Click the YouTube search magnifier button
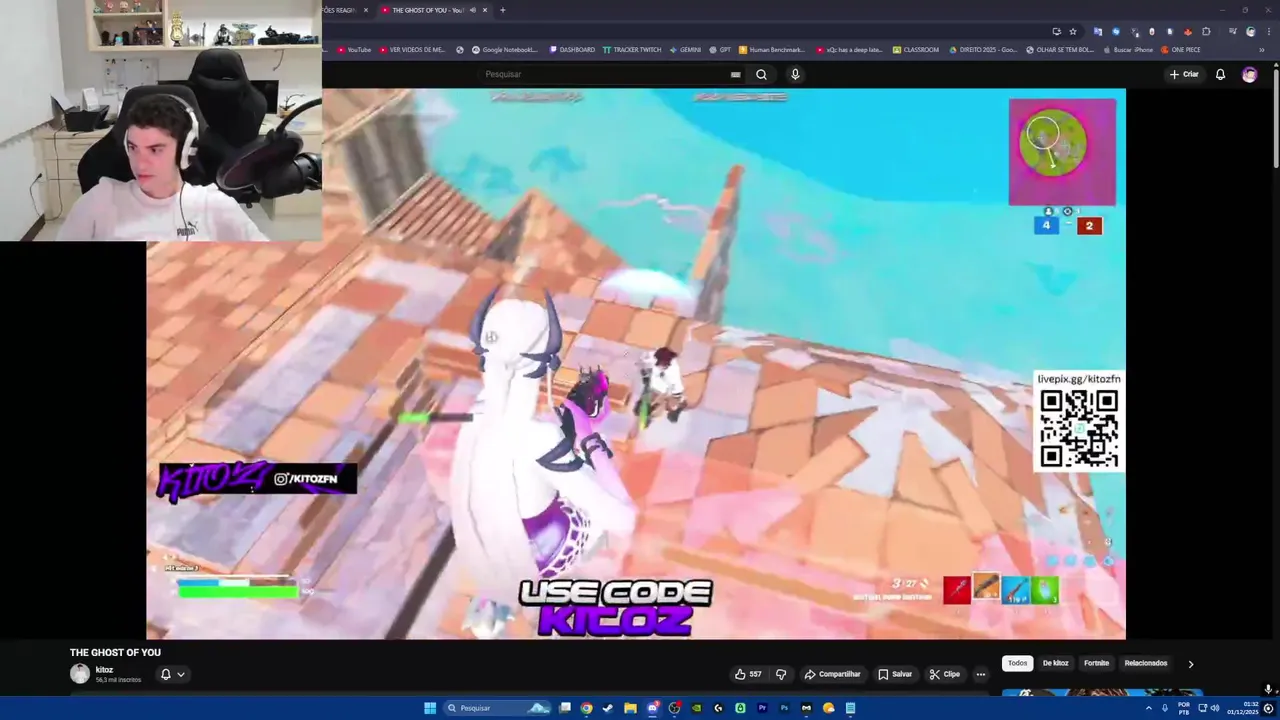Screen dimensions: 1280x720 click(761, 74)
